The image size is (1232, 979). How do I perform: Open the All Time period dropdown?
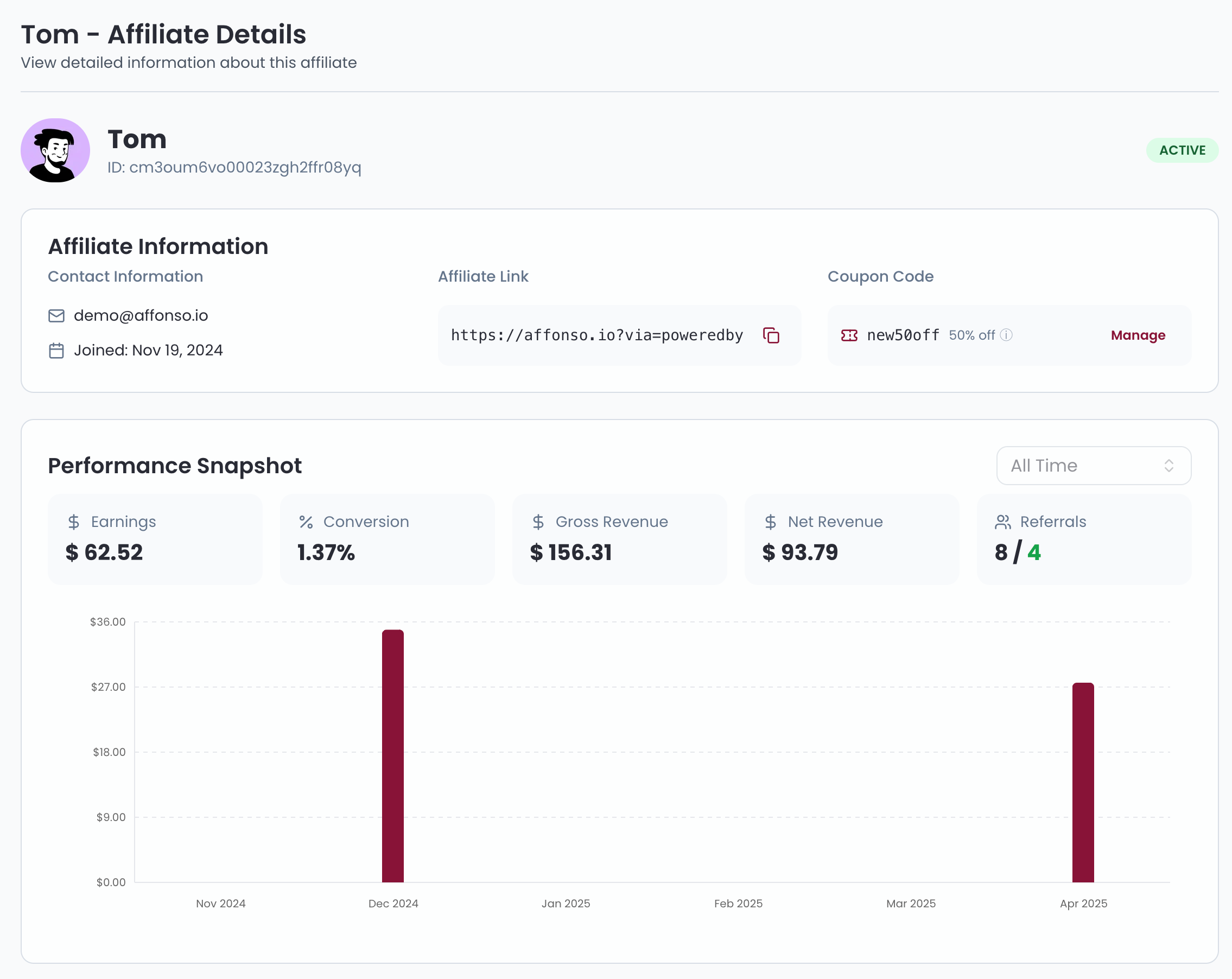click(1093, 466)
